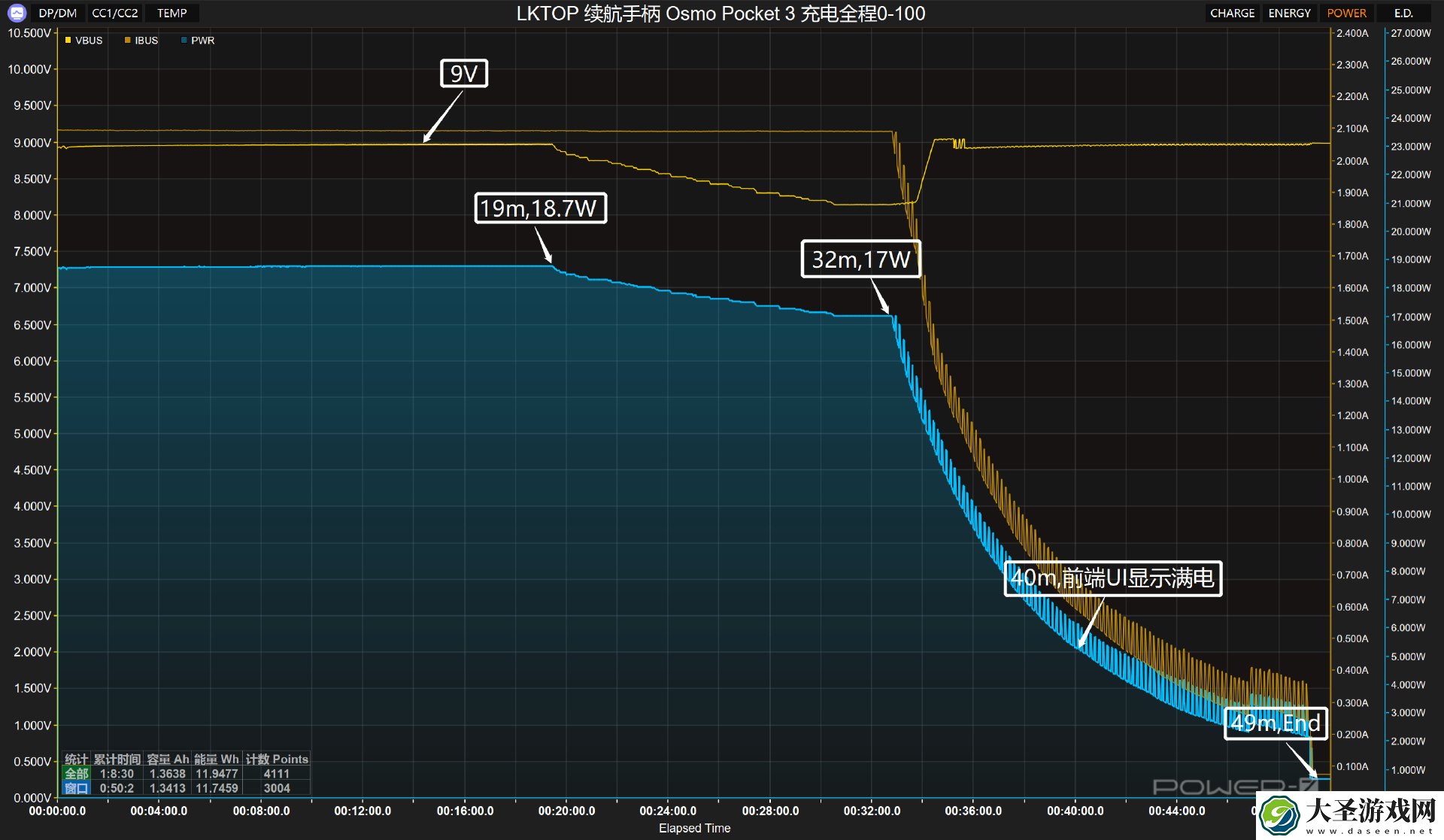Click the 00:12:00.0 time axis tick
The image size is (1444, 840).
click(363, 811)
